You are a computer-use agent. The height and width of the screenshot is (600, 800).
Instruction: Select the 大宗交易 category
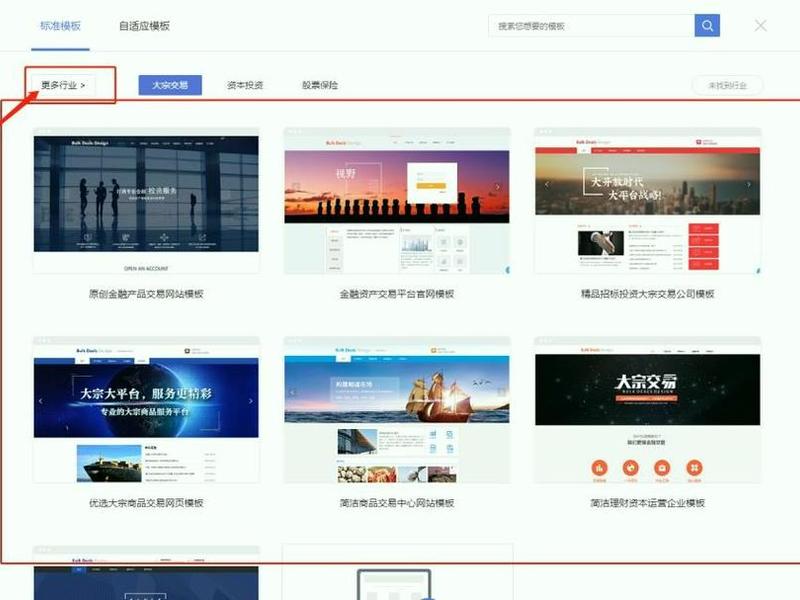tap(170, 85)
